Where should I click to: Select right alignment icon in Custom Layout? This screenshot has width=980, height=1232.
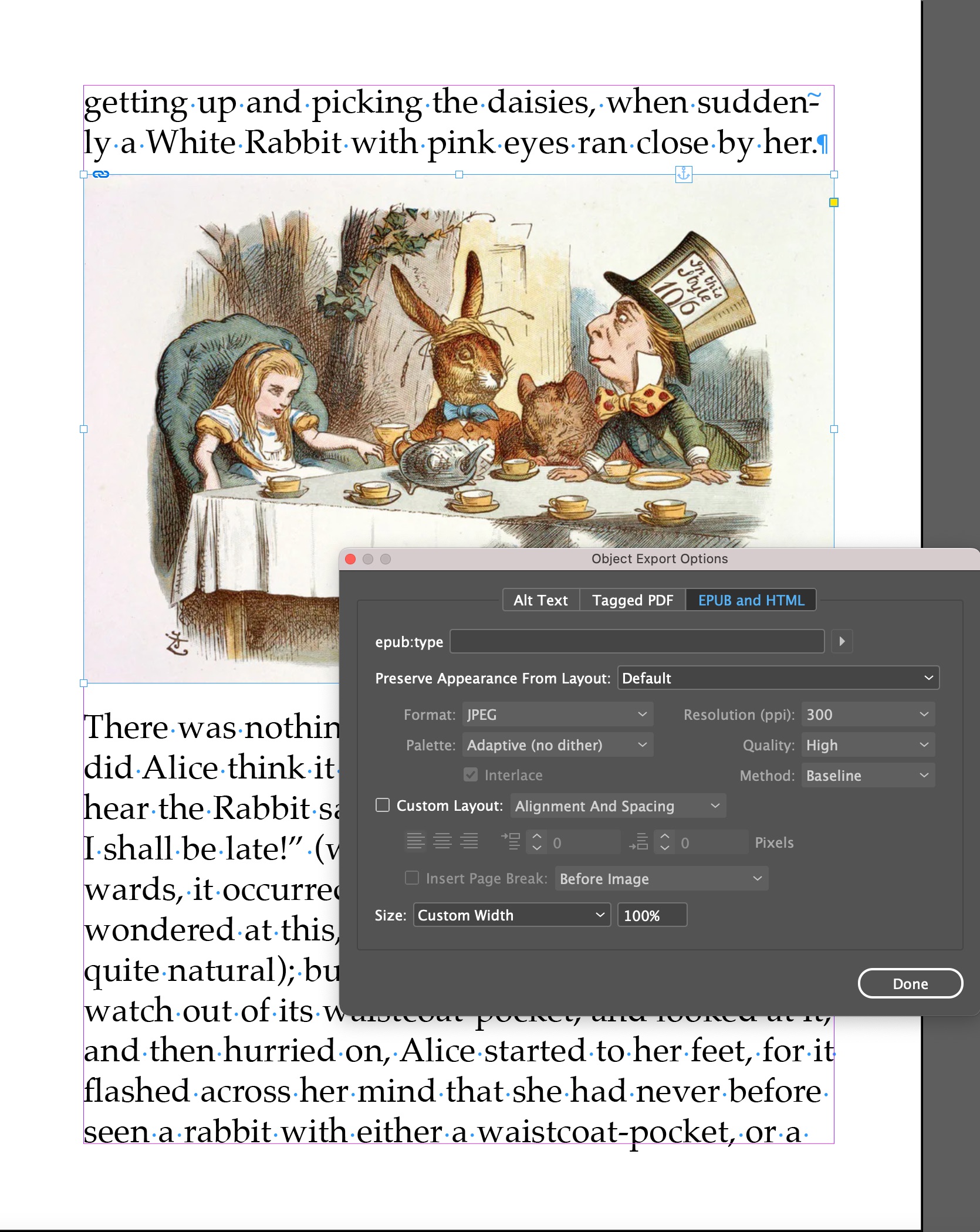point(469,842)
